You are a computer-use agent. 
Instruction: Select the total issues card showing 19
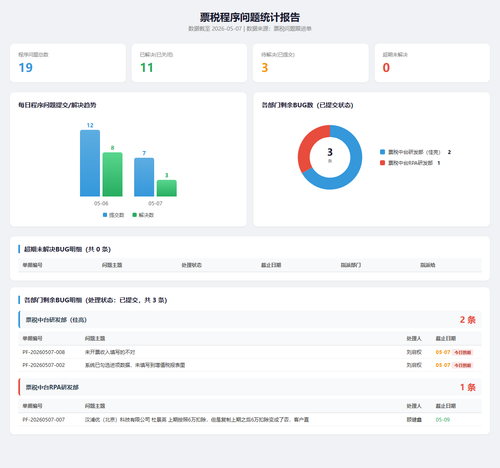[68, 63]
